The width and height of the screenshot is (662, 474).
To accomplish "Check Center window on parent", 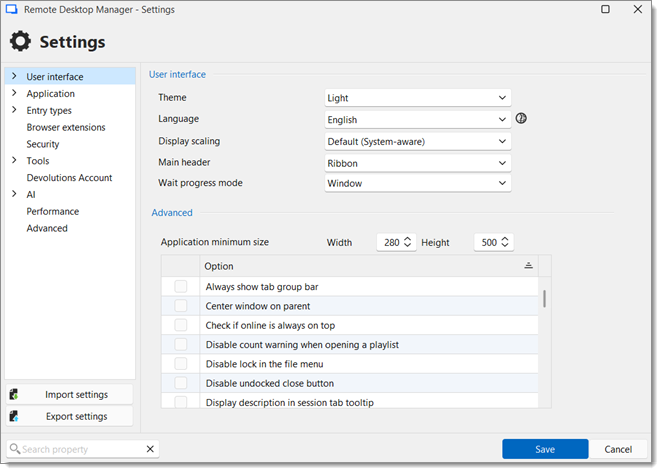I will point(181,306).
